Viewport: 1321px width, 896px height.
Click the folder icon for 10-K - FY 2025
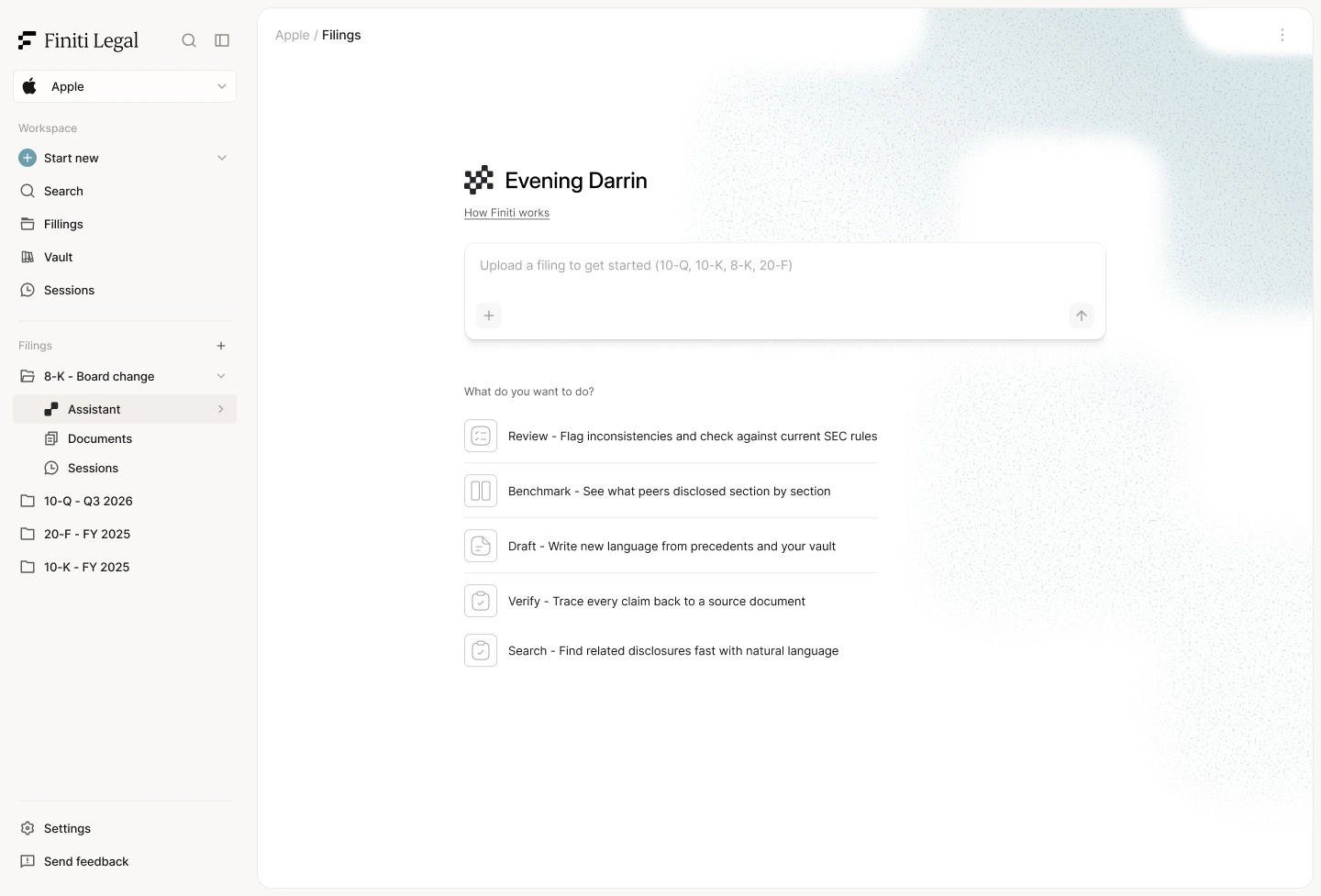pos(28,567)
